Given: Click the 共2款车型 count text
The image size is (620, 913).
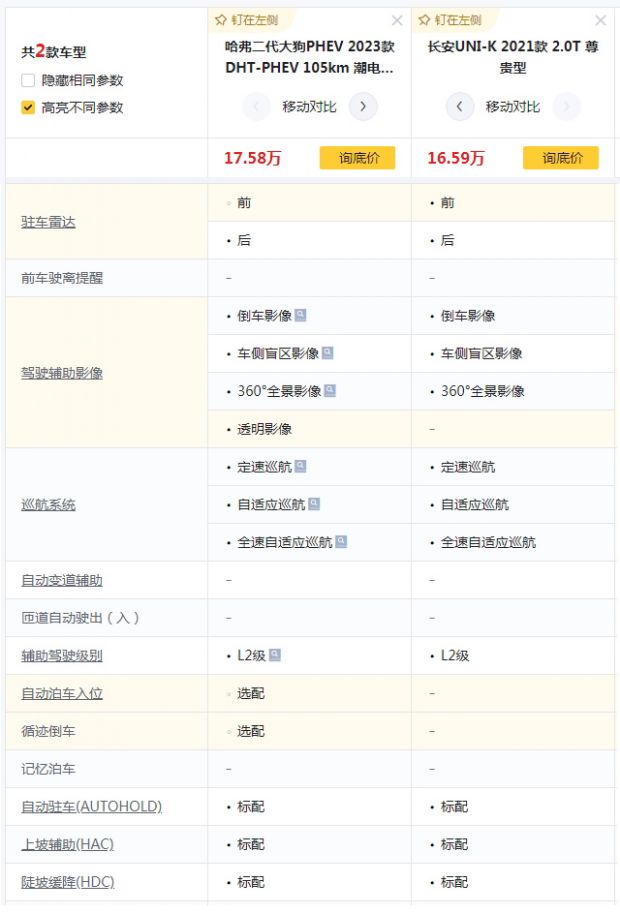Looking at the screenshot, I should tap(54, 51).
